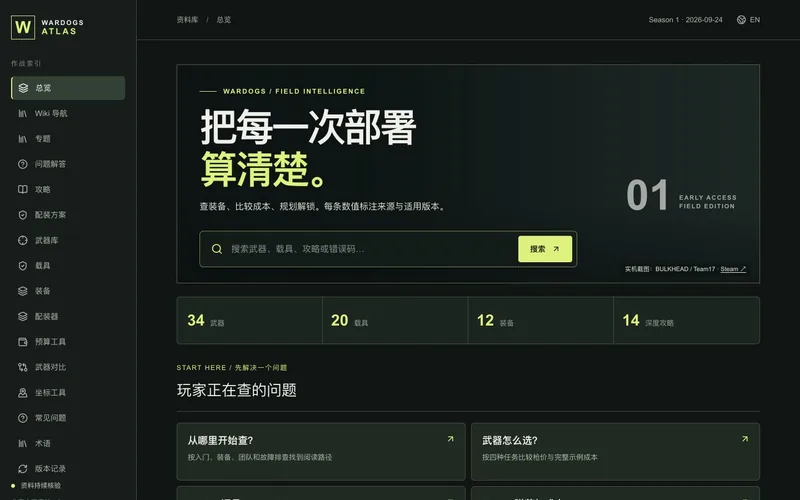The height and width of the screenshot is (500, 800).
Task: Switch language to EN
Action: [748, 20]
